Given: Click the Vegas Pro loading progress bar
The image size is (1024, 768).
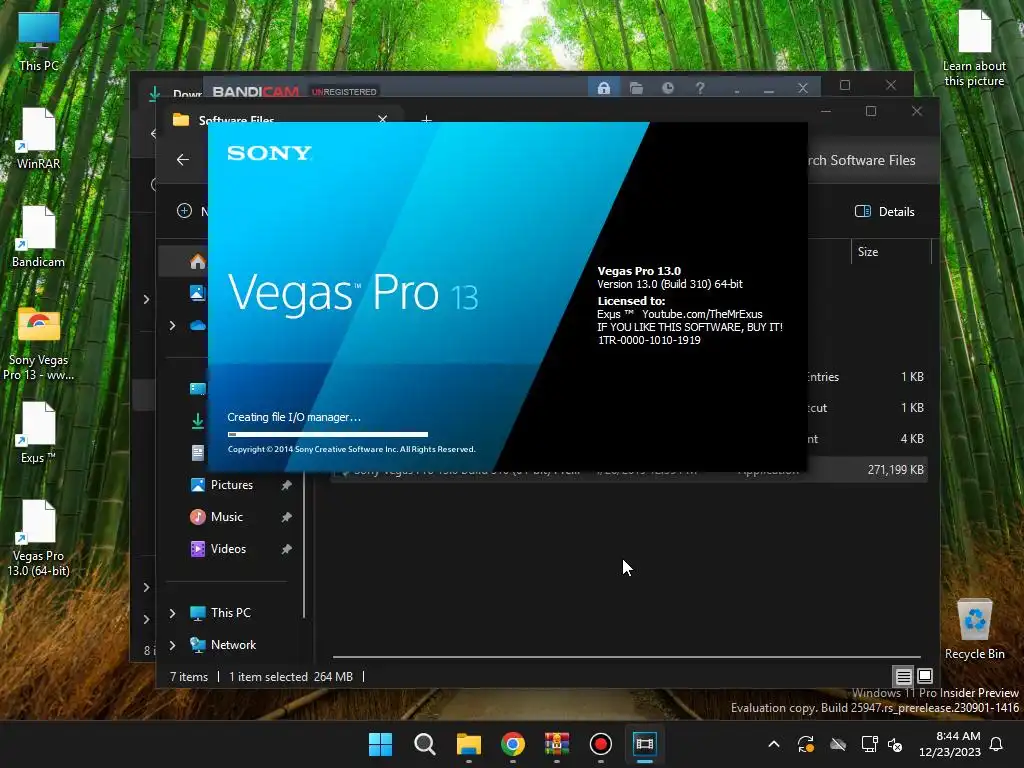Looking at the screenshot, I should click(x=328, y=434).
